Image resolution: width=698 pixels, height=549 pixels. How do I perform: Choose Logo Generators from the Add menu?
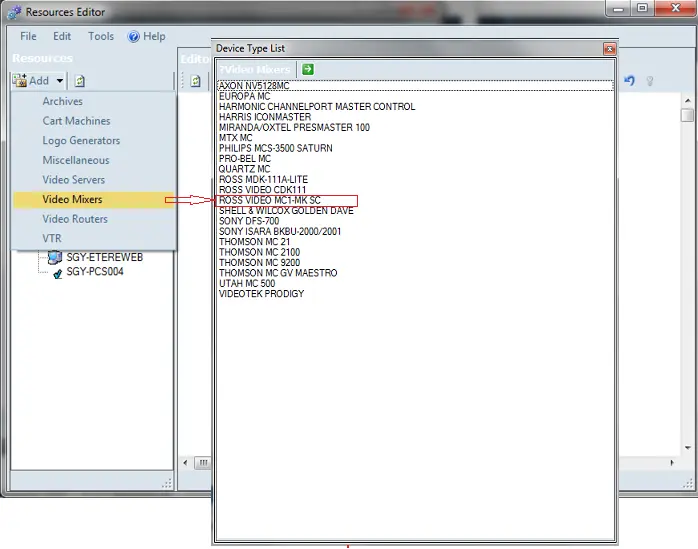click(x=81, y=141)
